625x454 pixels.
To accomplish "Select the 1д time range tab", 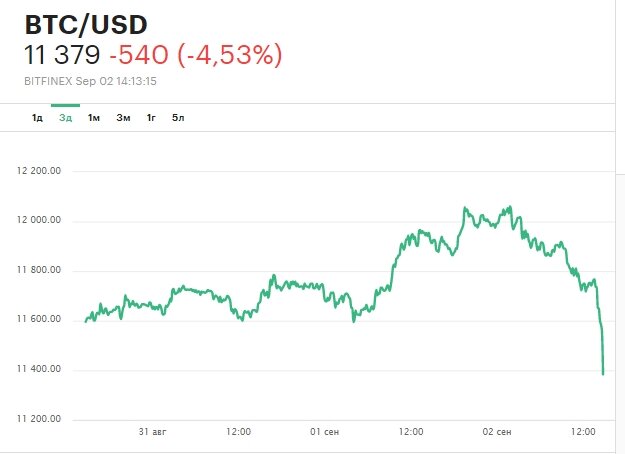I will 37,118.
